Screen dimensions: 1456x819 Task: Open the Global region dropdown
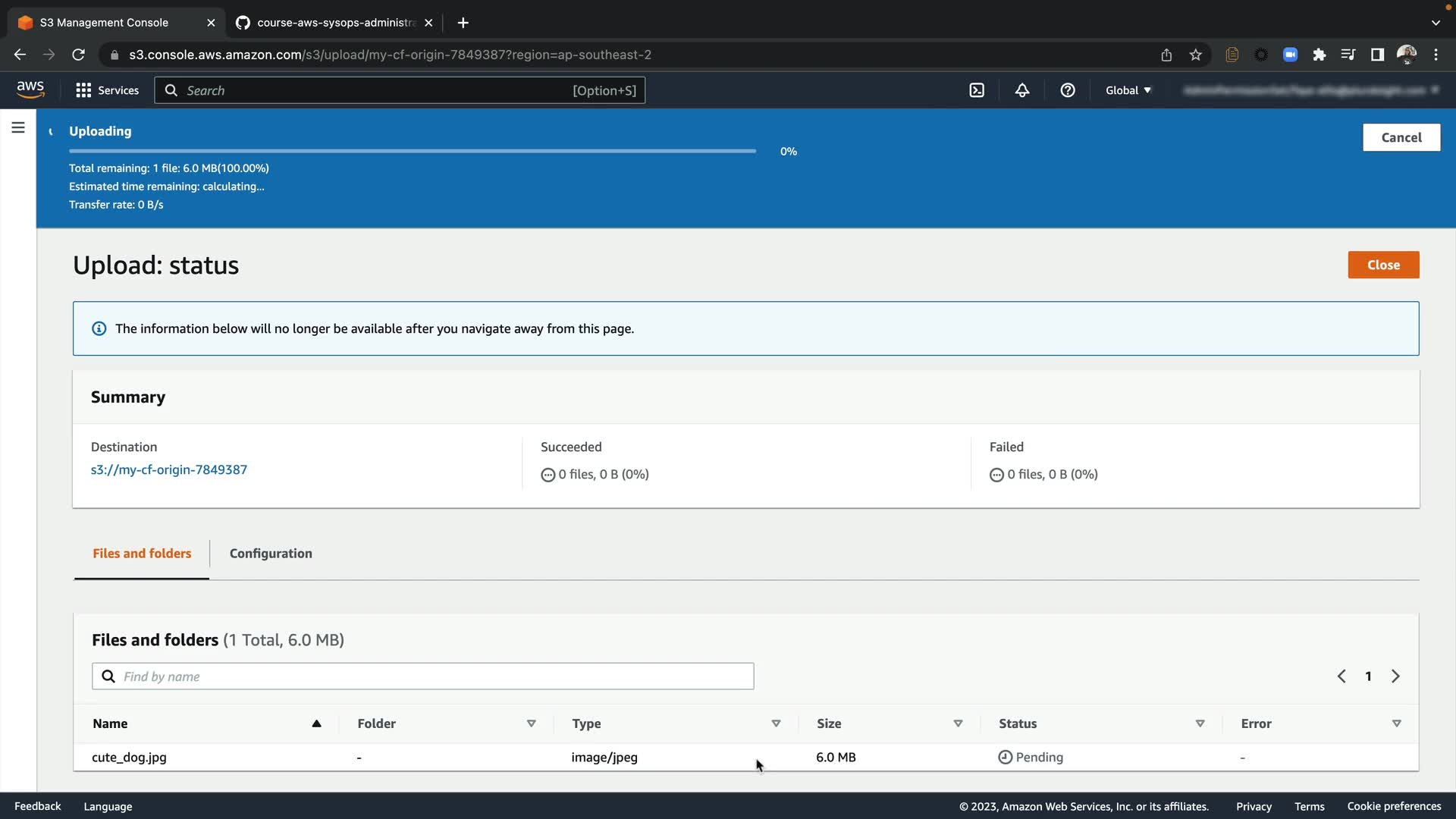pos(1128,90)
